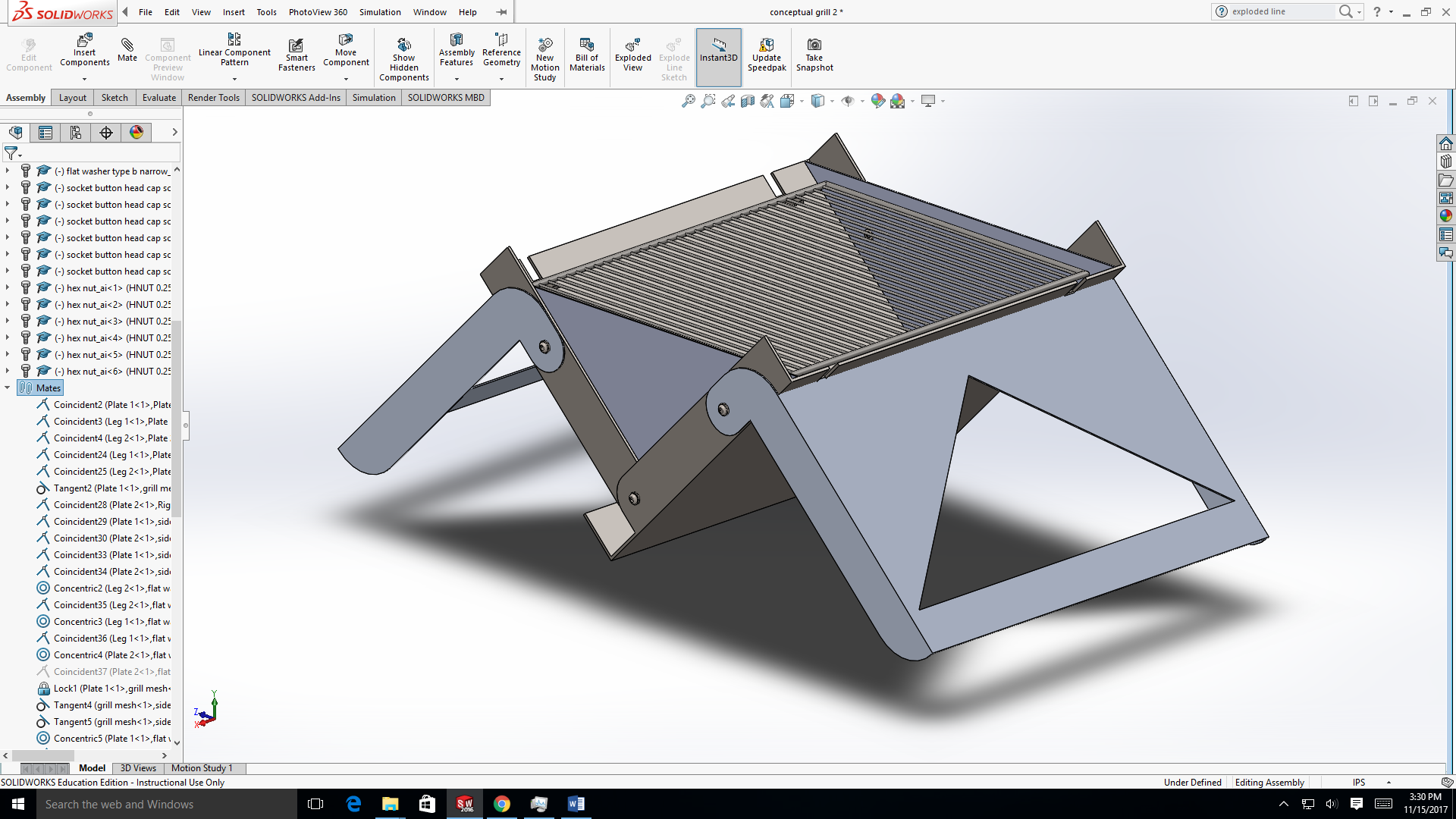Screen dimensions: 1456x819
Task: Collapse the Mates folder in tree
Action: coord(8,388)
